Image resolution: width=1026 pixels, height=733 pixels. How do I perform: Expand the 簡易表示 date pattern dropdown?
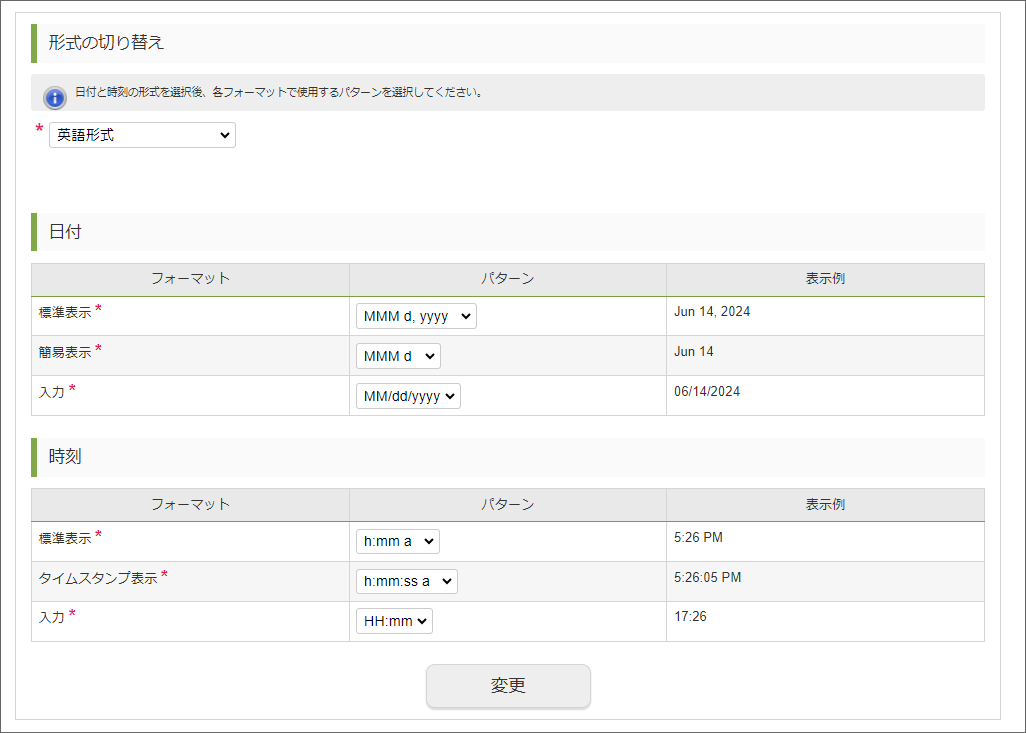(x=397, y=356)
